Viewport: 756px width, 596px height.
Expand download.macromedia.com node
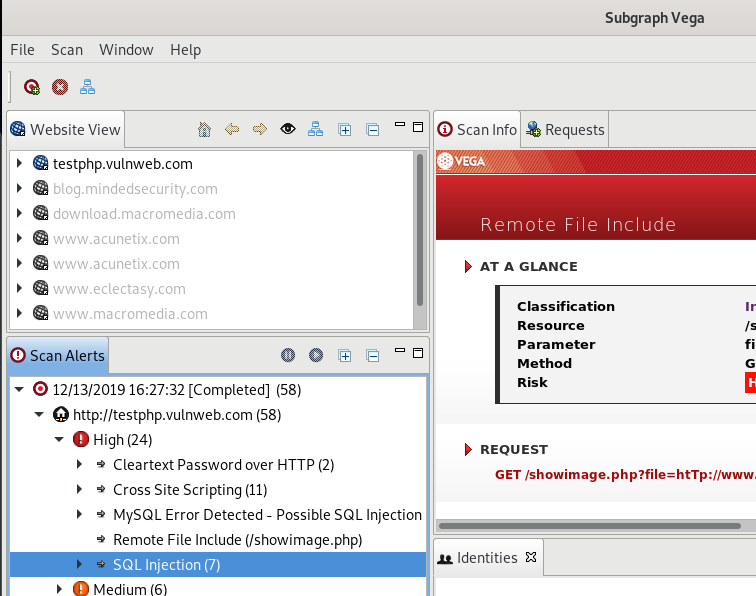19,213
